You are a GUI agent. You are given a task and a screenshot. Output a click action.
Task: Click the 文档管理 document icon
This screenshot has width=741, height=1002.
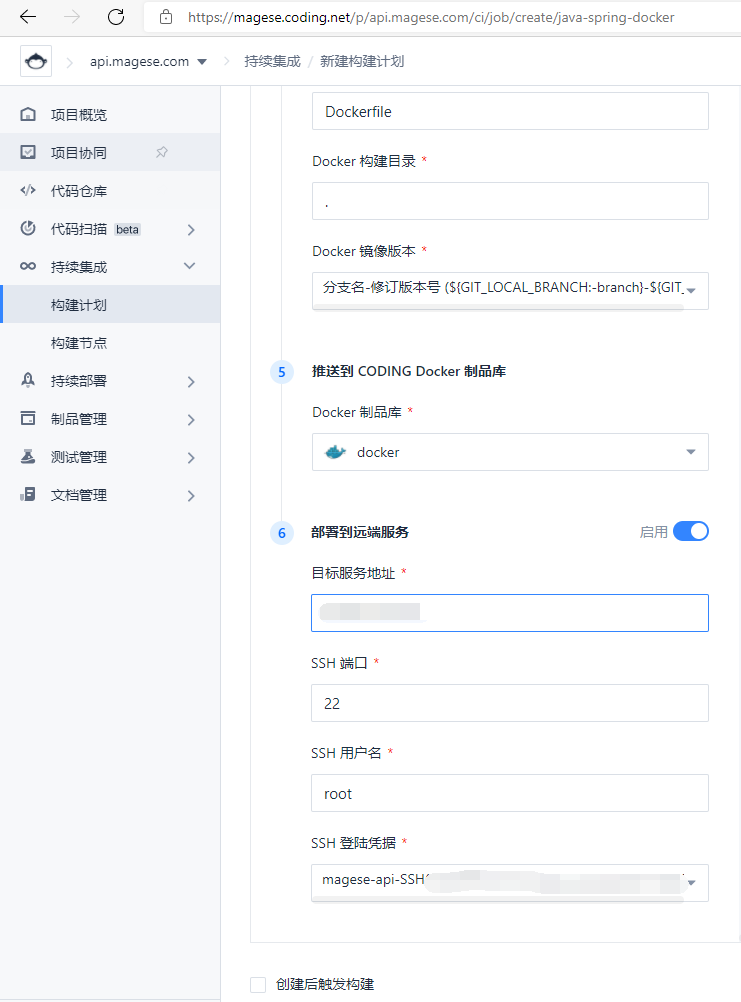click(x=28, y=495)
